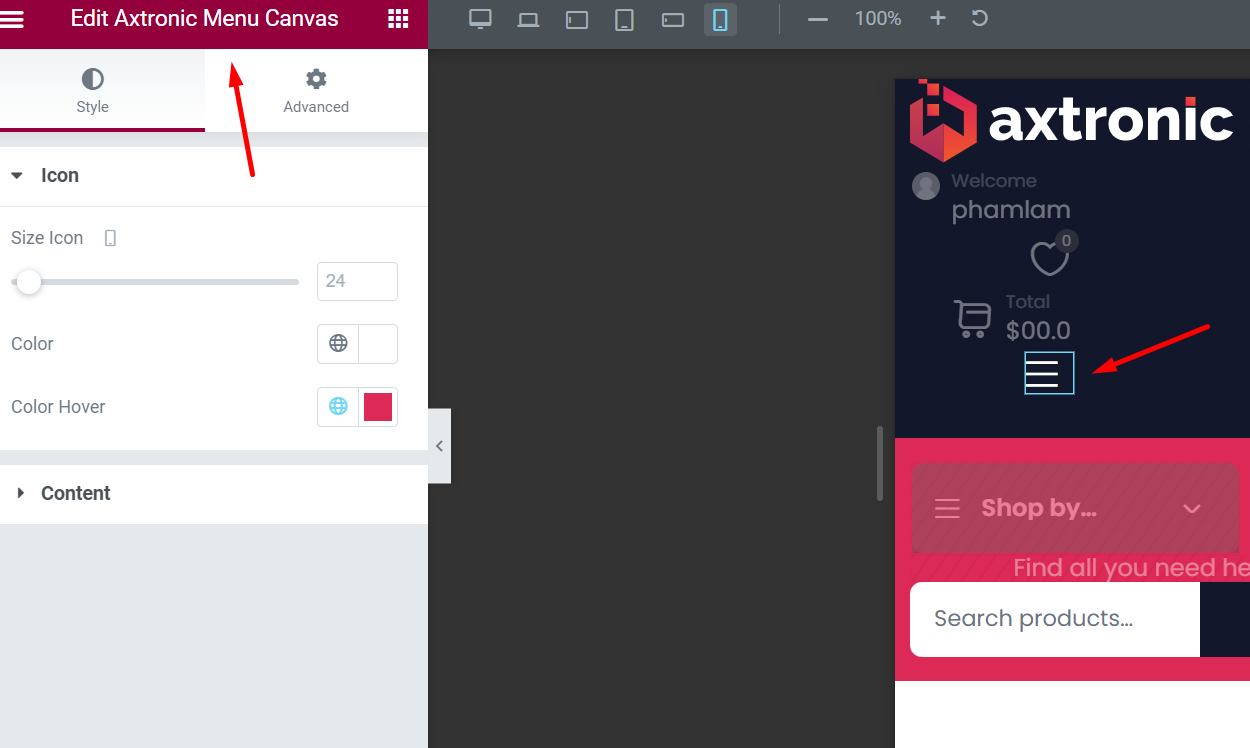Viewport: 1250px width, 748px height.
Task: Open the red Color Hover swatch
Action: pyautogui.click(x=378, y=407)
